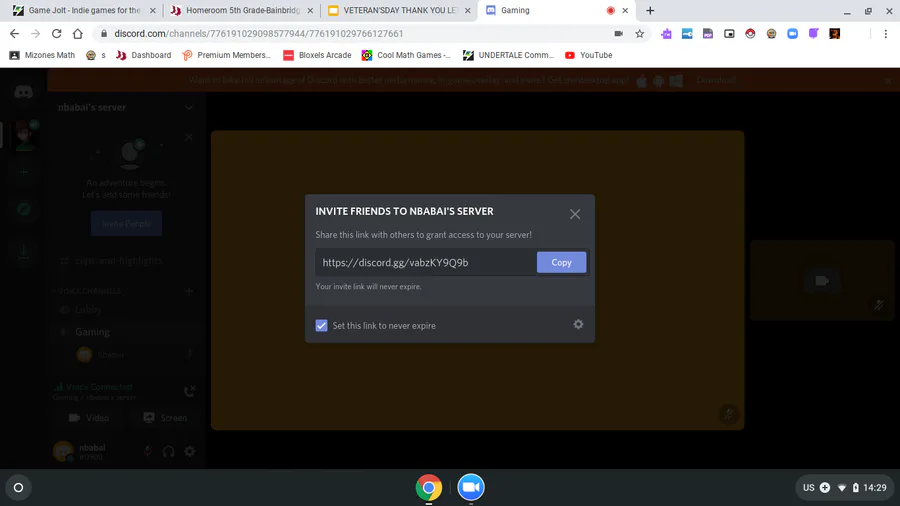The image size is (900, 506).
Task: Open Explore public servers compass
Action: [24, 209]
